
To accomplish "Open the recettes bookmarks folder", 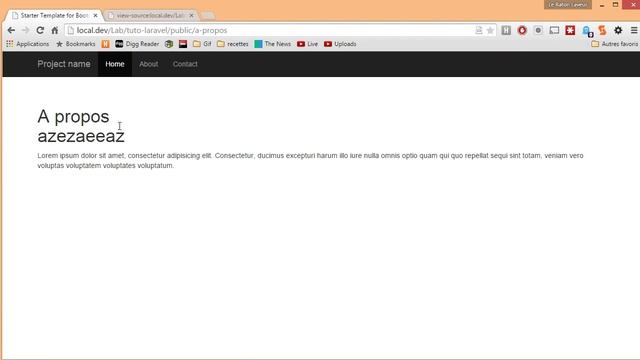I will click(x=233, y=44).
